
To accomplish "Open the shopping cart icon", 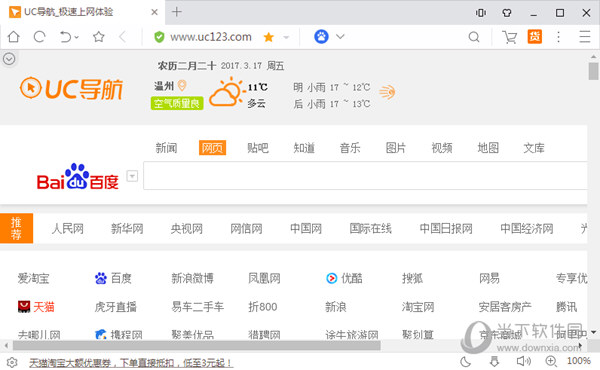I will point(509,37).
